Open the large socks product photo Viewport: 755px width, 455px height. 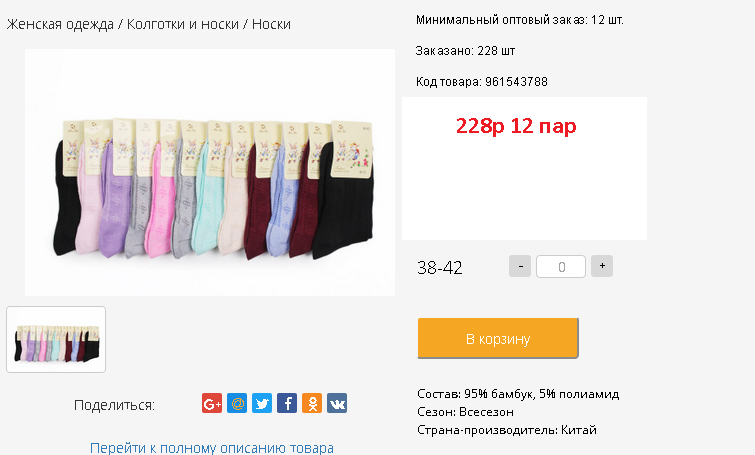[x=210, y=172]
